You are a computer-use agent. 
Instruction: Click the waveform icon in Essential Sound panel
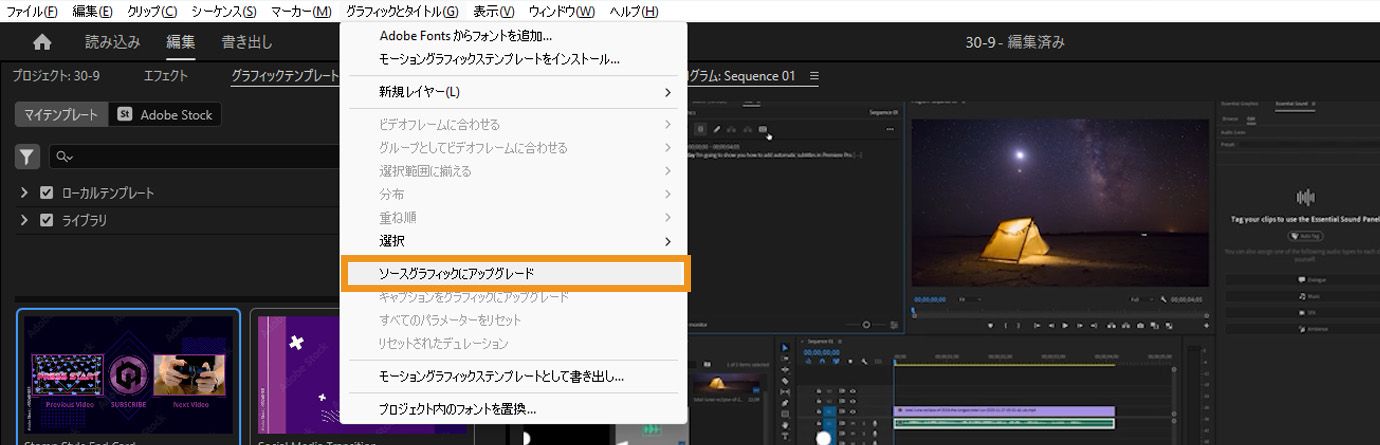1305,197
